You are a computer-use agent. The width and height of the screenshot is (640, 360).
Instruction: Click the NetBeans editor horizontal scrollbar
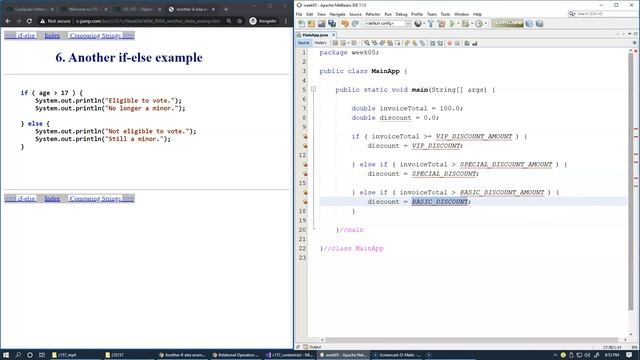tap(471, 340)
